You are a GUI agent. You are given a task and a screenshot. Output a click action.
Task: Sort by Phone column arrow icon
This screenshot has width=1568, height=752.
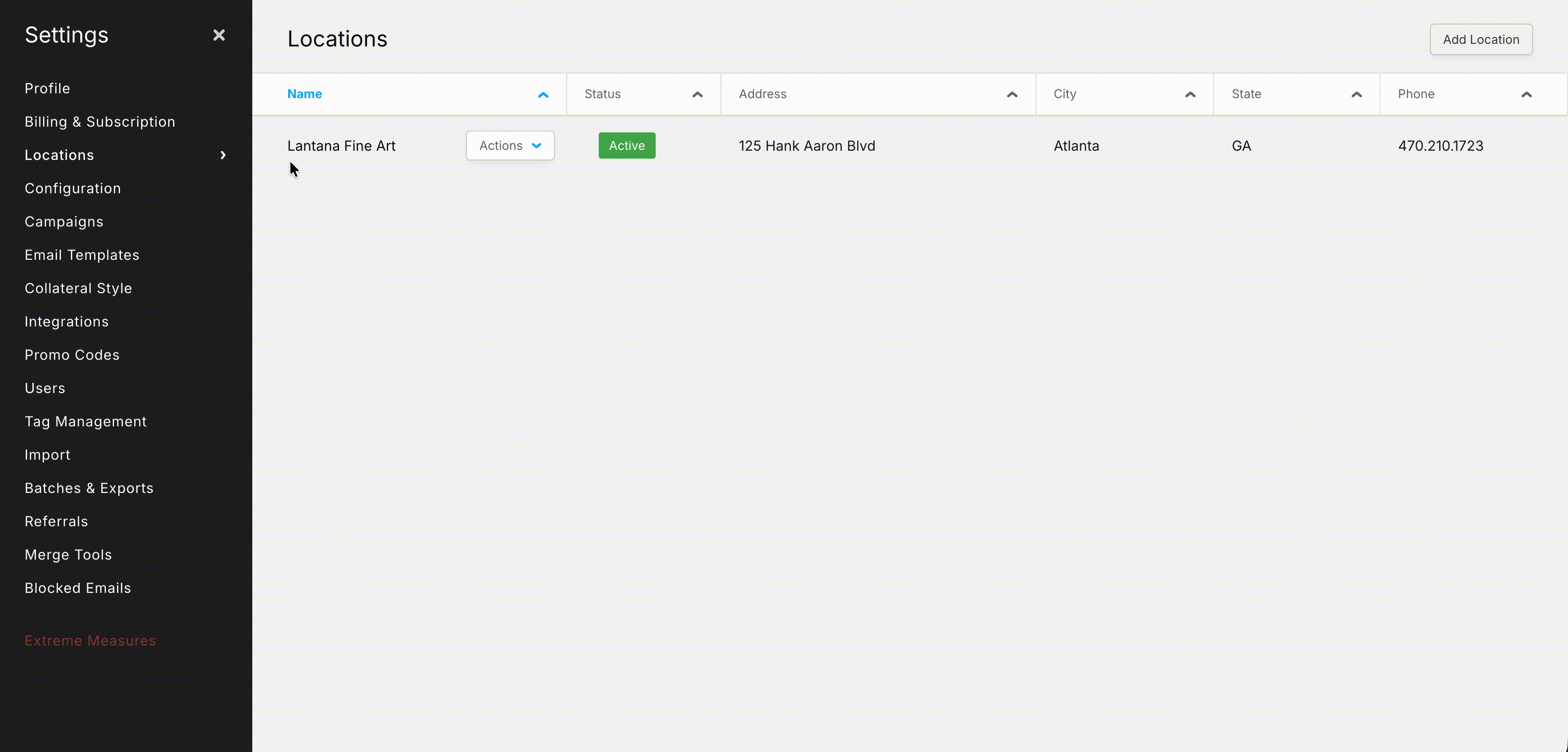pos(1526,95)
